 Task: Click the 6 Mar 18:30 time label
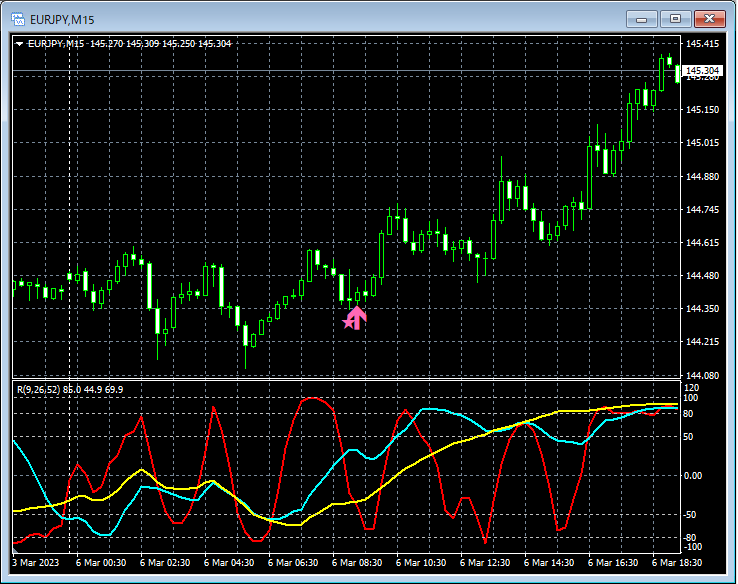coord(677,563)
